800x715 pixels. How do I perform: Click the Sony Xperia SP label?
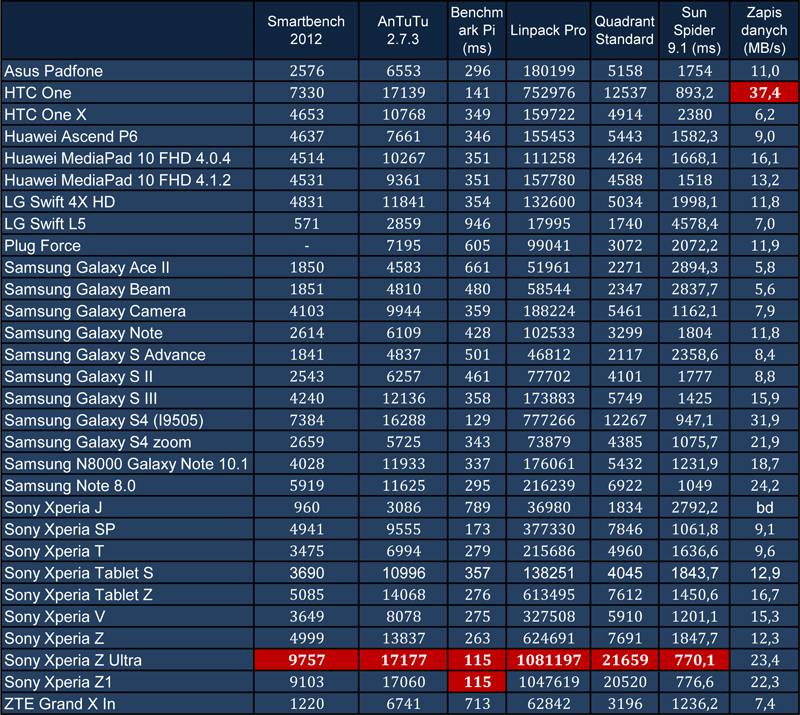coord(60,529)
